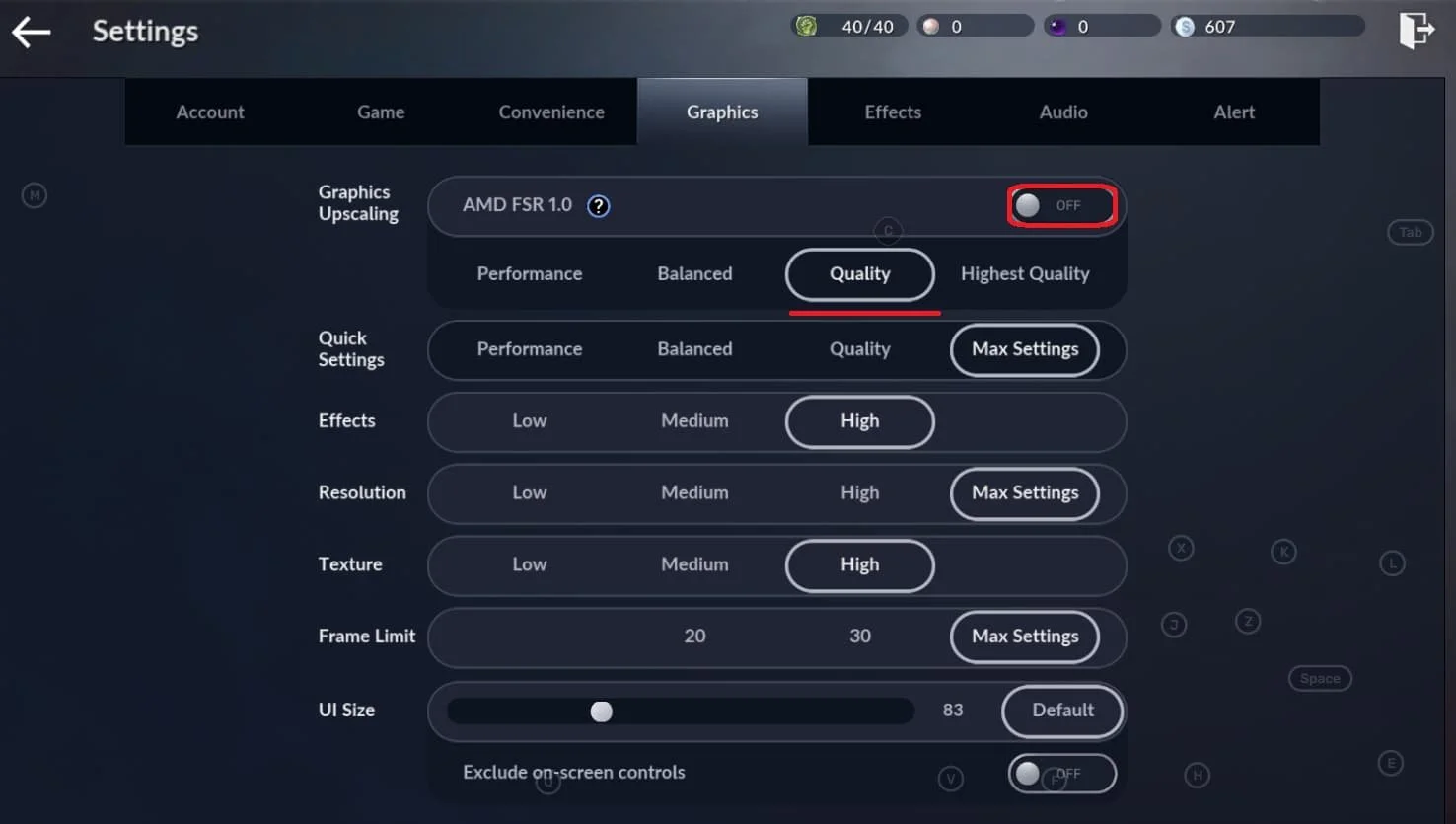The width and height of the screenshot is (1456, 824).
Task: Go to the Account tab
Action: (x=210, y=112)
